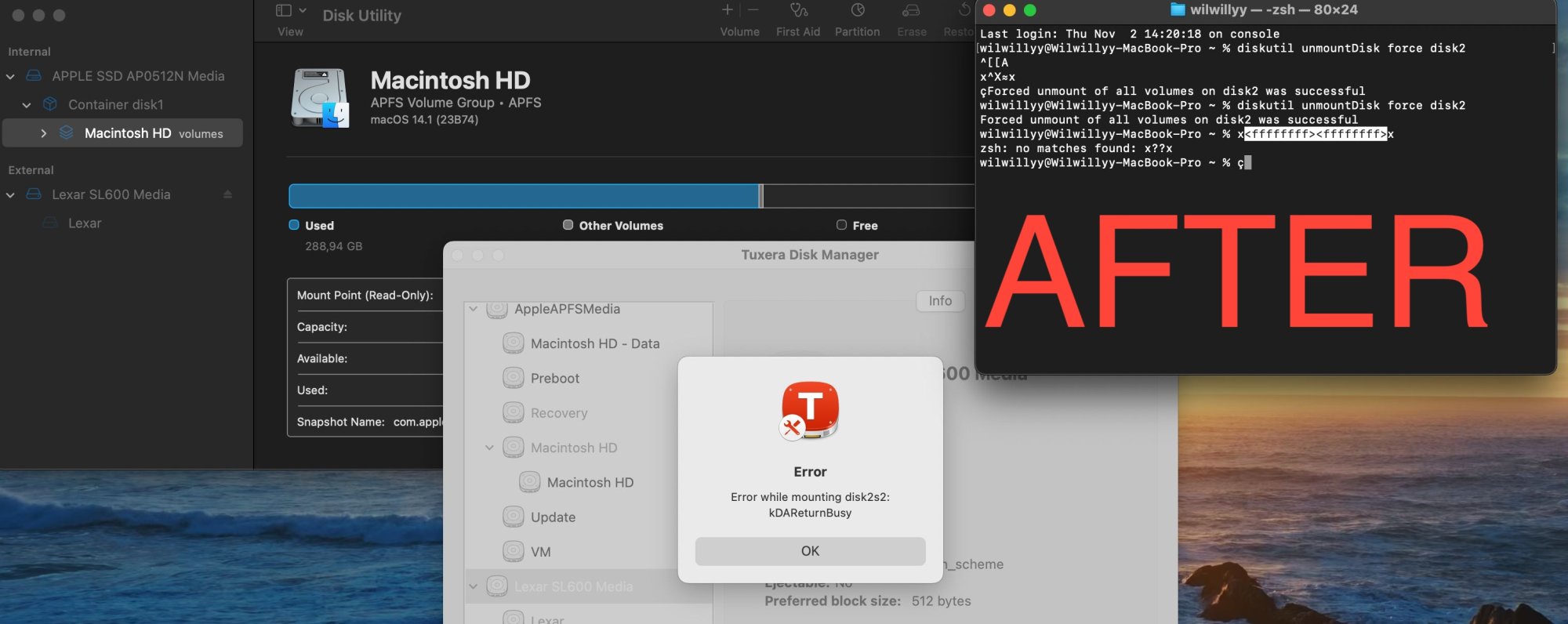The width and height of the screenshot is (1568, 624).
Task: Click Mount Point (Read-Only) row
Action: (365, 296)
